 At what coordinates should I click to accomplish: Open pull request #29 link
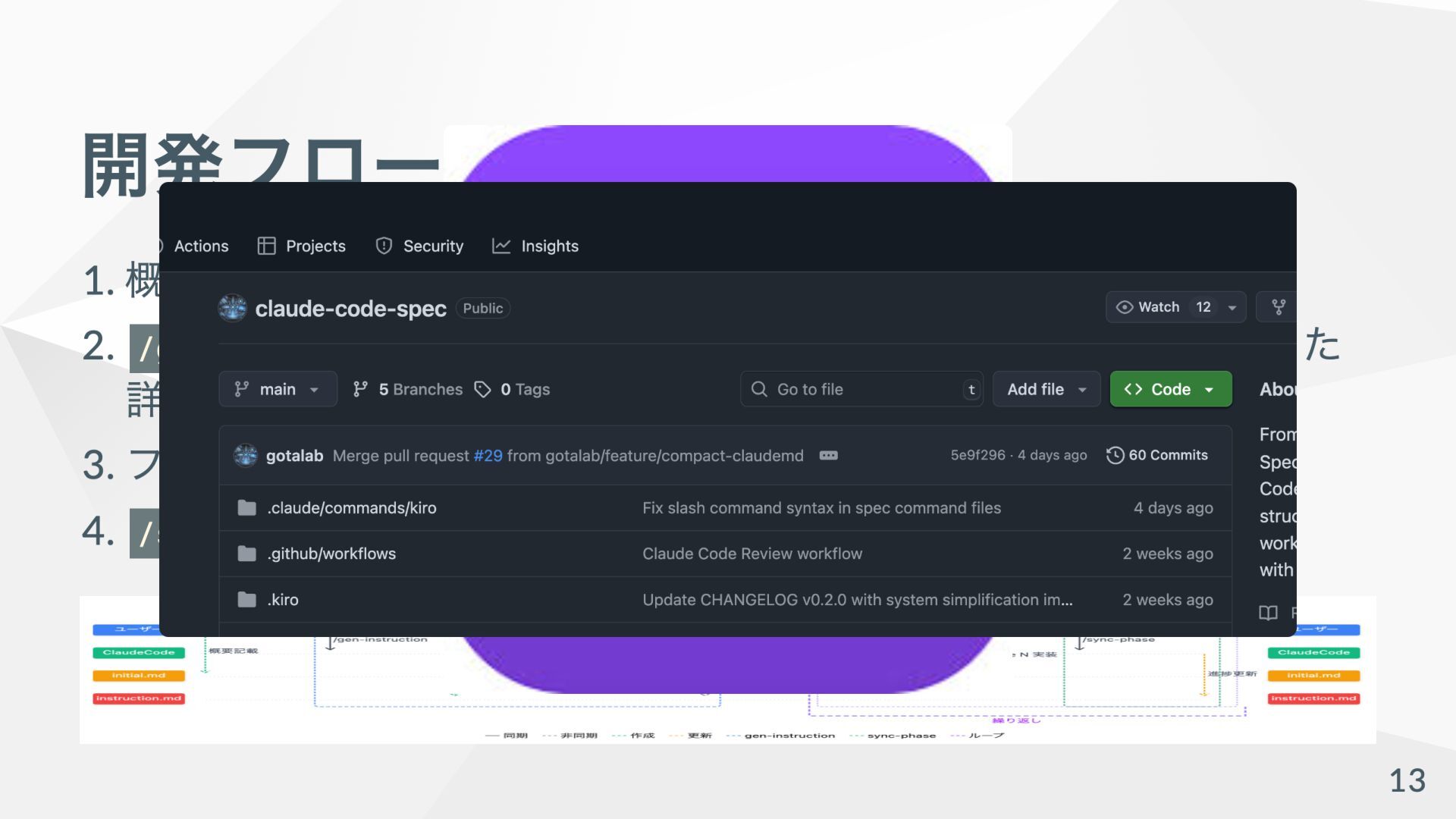[x=488, y=456]
